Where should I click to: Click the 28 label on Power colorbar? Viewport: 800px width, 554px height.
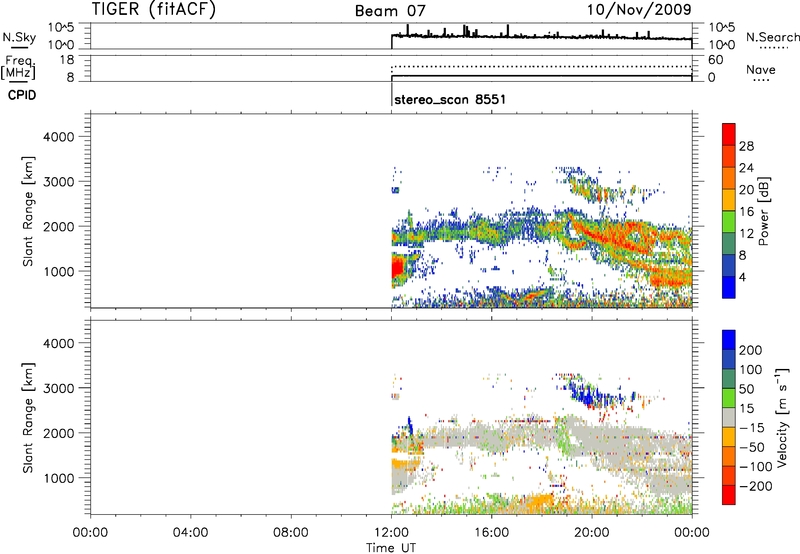746,146
